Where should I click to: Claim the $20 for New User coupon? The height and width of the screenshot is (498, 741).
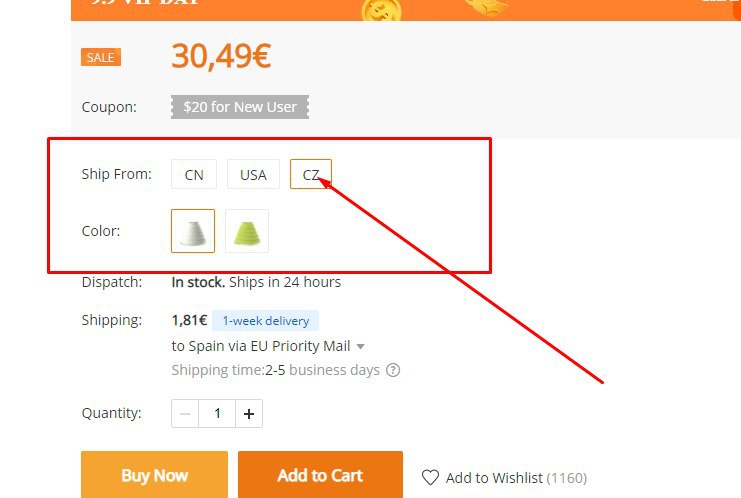pyautogui.click(x=240, y=107)
